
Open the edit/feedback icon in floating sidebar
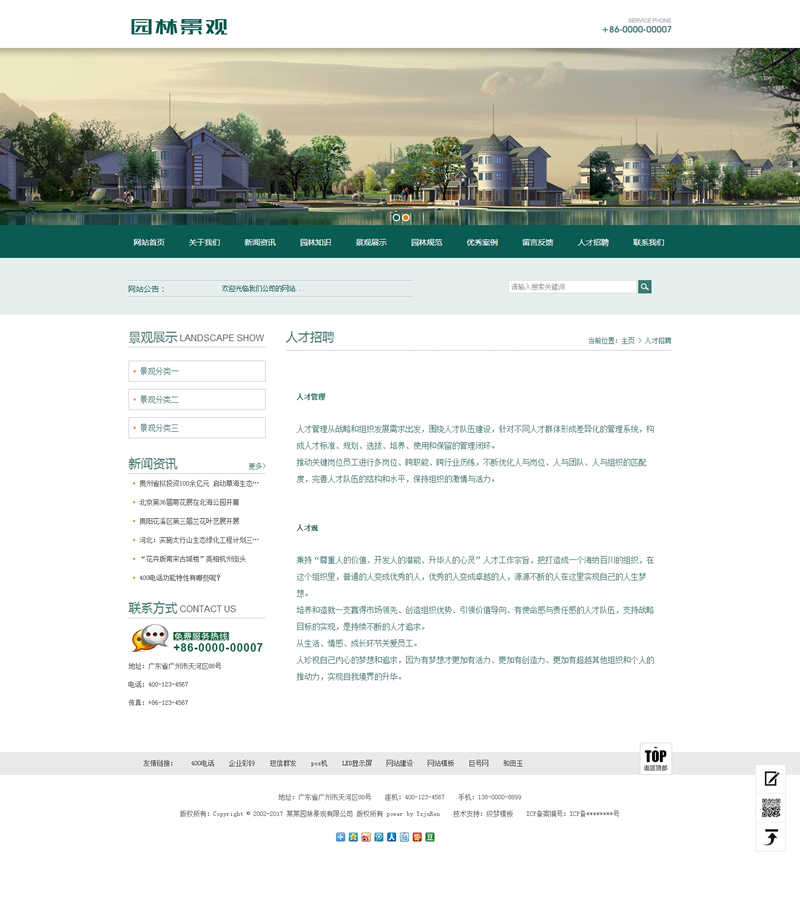770,779
